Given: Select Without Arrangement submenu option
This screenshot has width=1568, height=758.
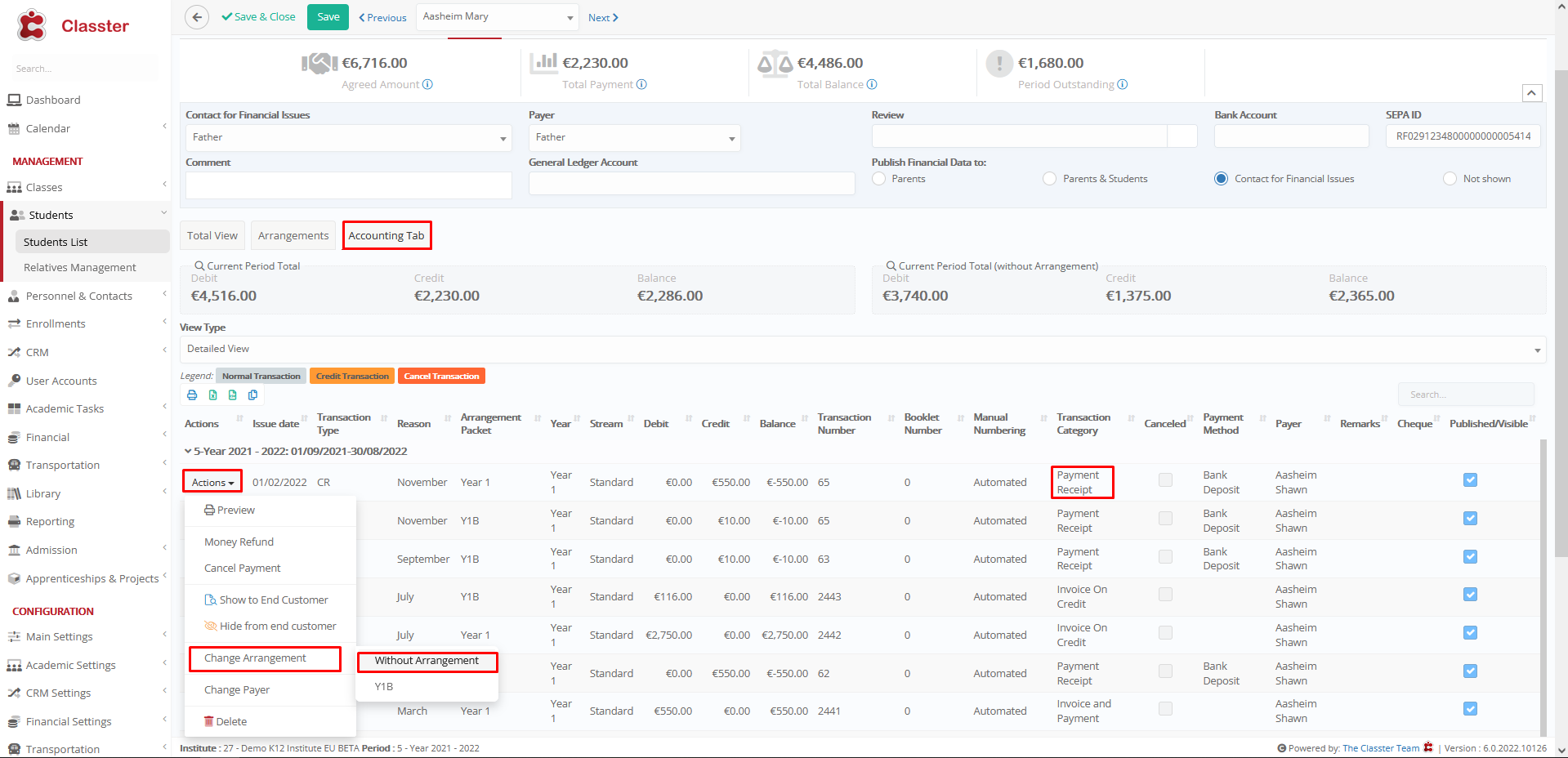Looking at the screenshot, I should [x=427, y=660].
